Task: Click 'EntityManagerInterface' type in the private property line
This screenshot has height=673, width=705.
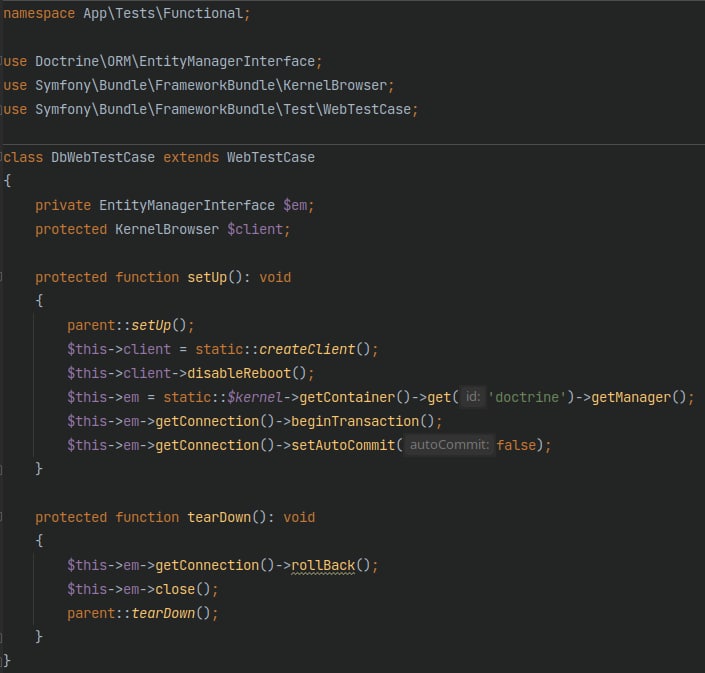Action: click(x=187, y=205)
